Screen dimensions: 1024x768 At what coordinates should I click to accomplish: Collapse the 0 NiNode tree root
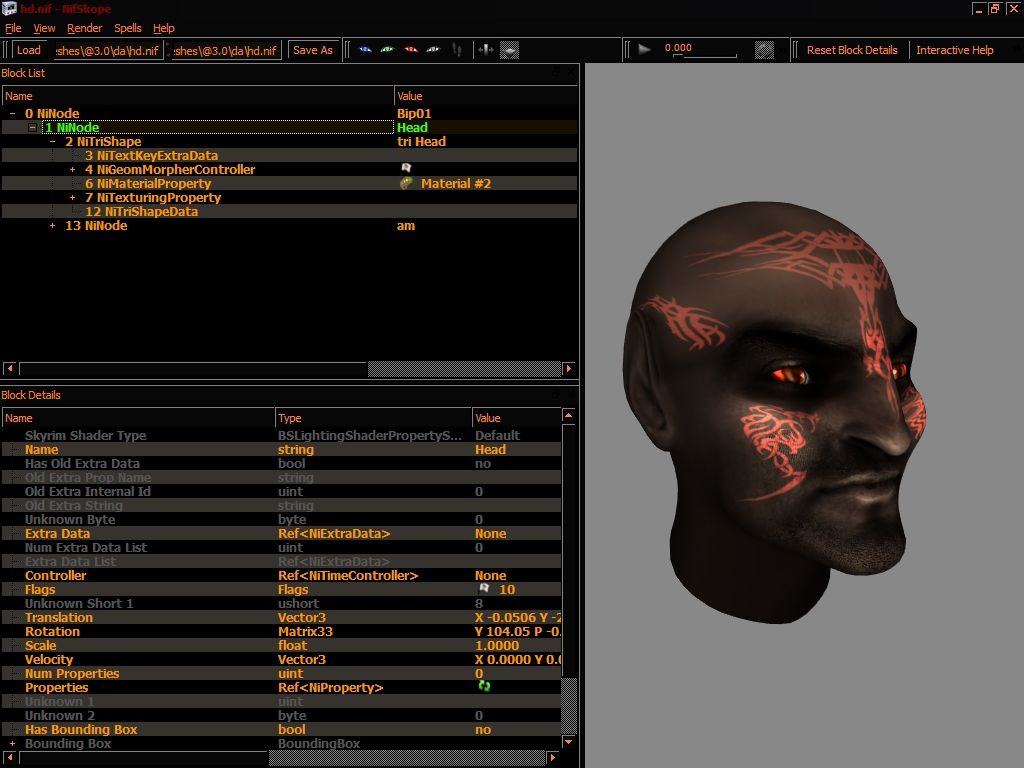pyautogui.click(x=12, y=114)
